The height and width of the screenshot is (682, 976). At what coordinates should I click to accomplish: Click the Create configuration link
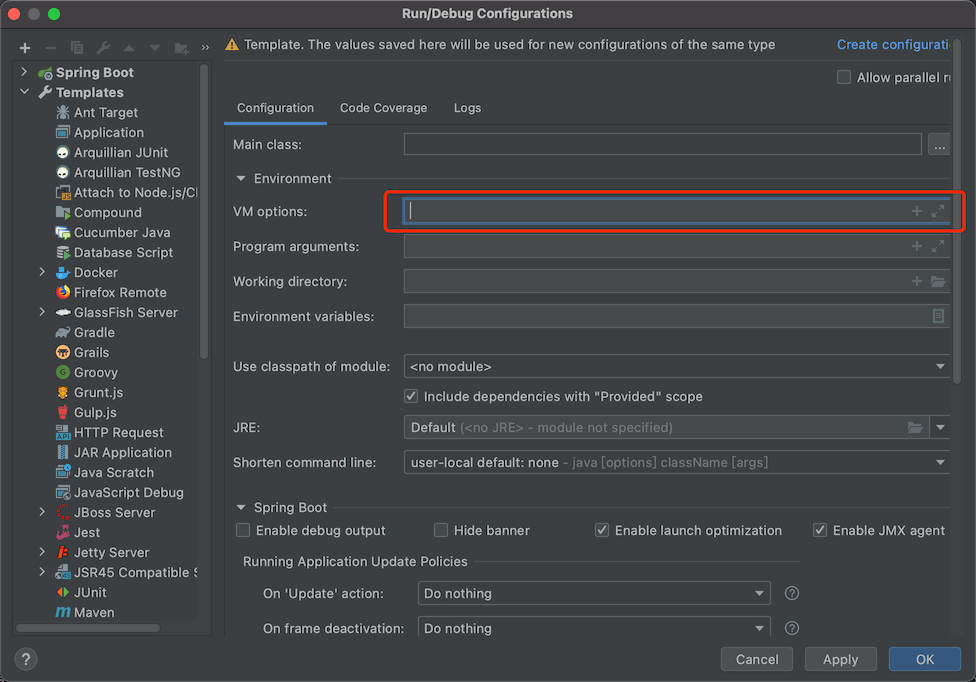click(x=893, y=44)
